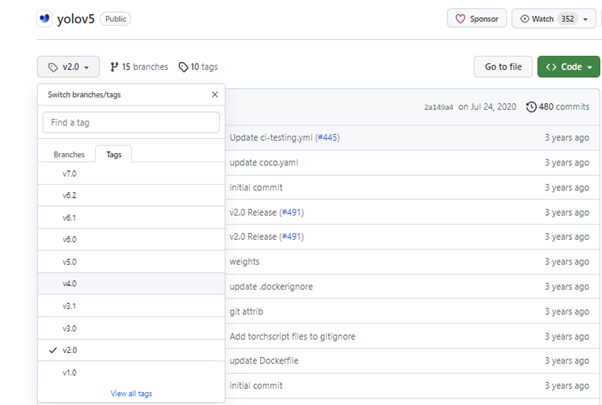Select tag v1.0 from the list
602x405 pixels.
[131, 372]
